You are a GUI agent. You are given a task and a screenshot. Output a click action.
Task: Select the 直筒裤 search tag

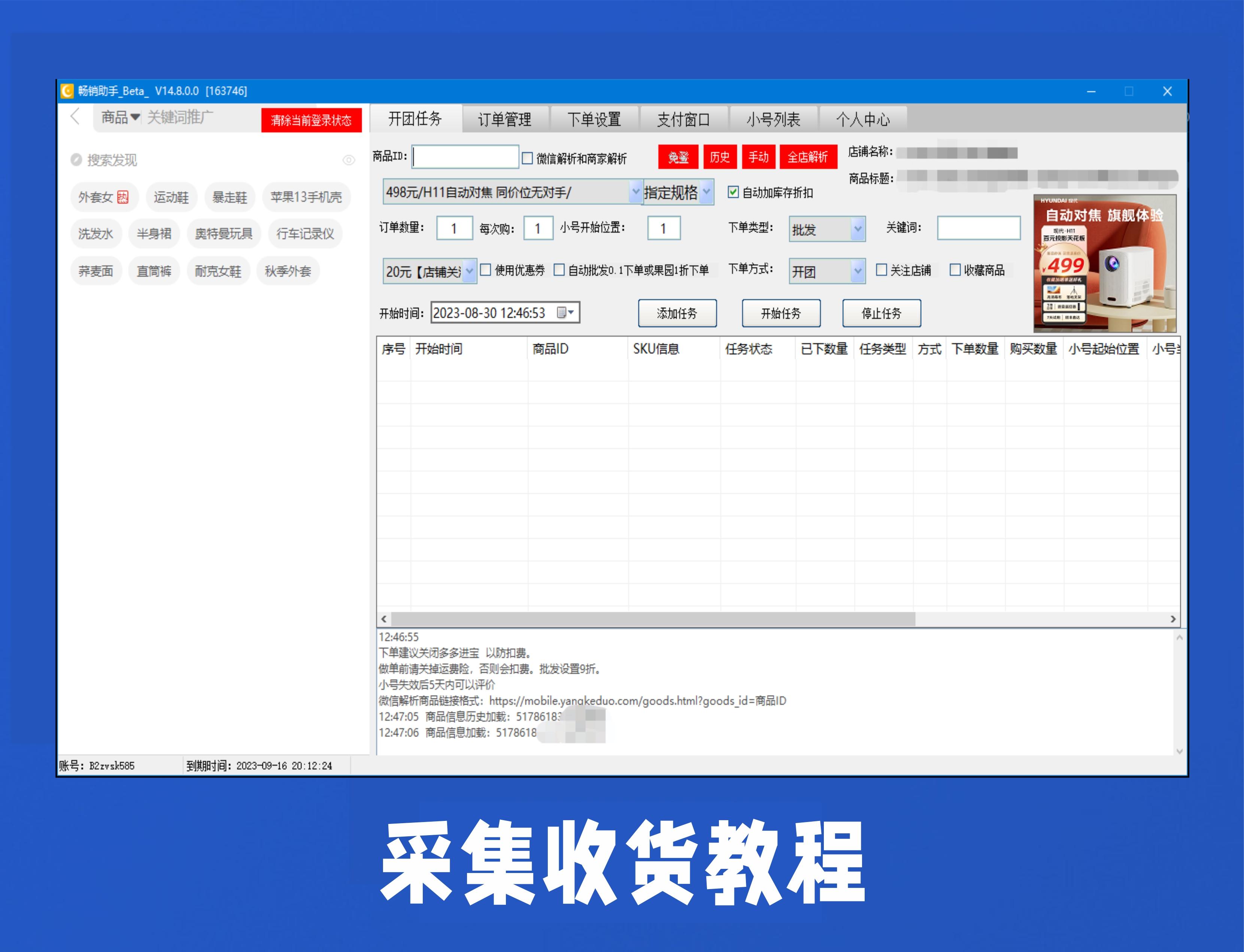(154, 271)
